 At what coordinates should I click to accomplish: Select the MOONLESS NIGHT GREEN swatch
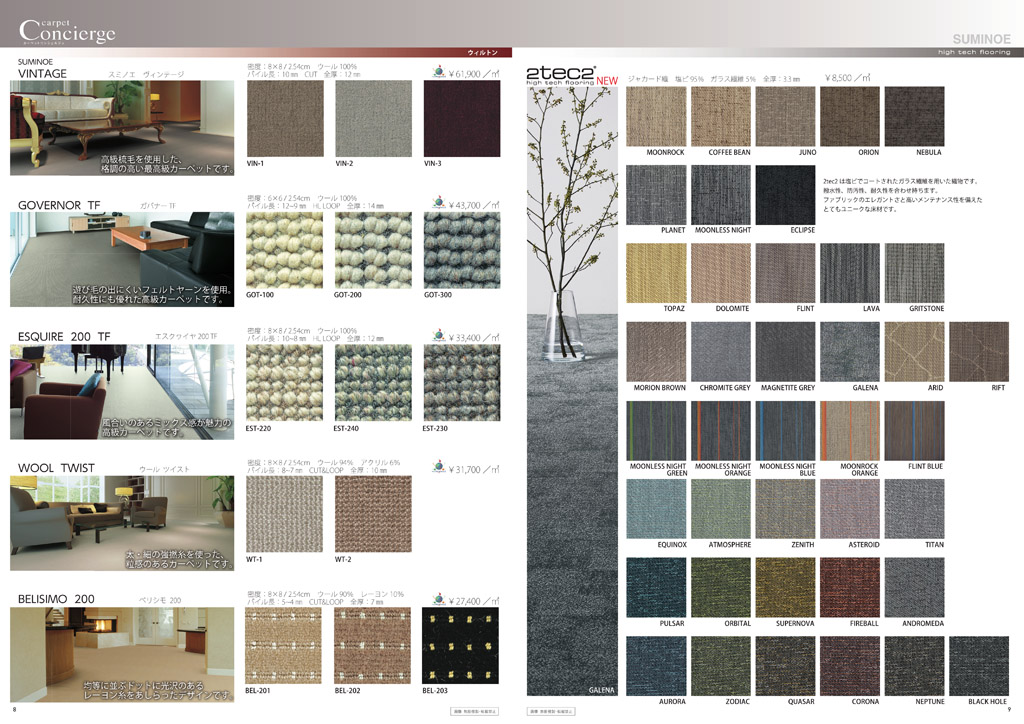(x=656, y=431)
